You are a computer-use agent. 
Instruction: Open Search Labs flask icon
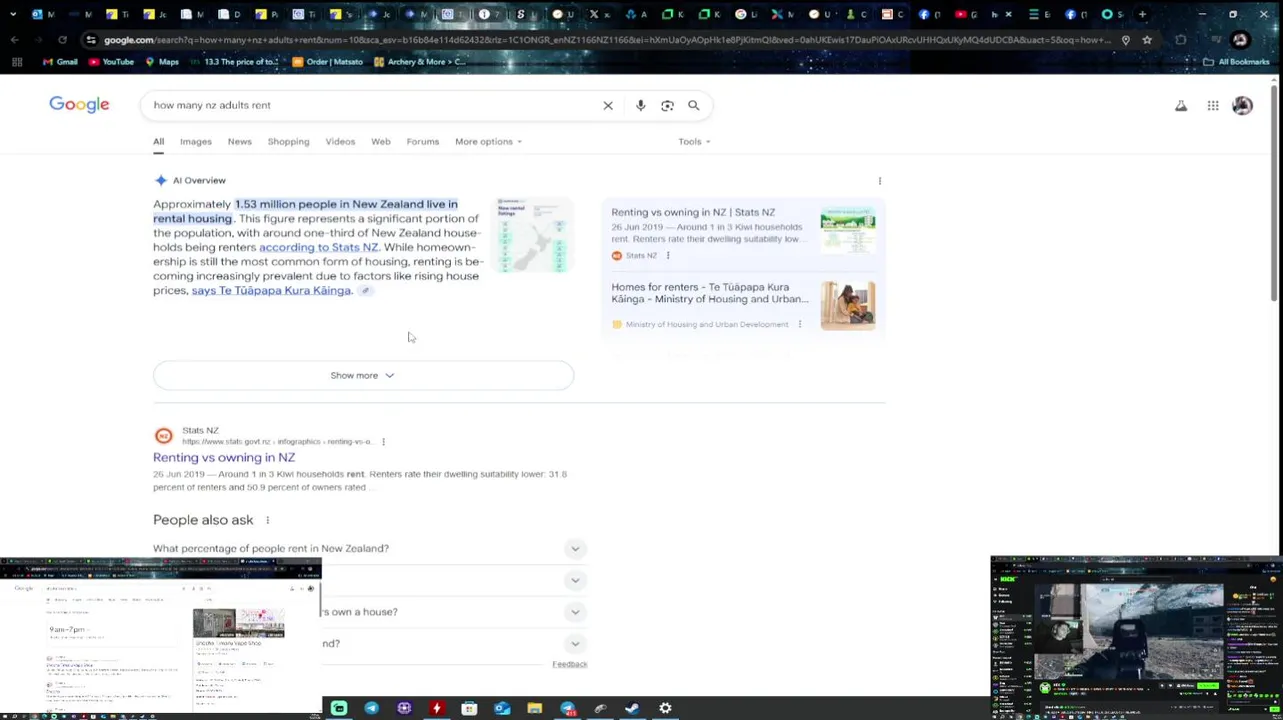click(x=1181, y=105)
